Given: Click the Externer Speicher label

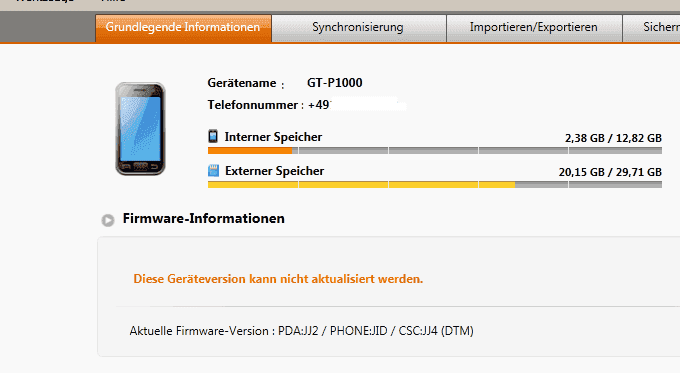Looking at the screenshot, I should point(274,171).
